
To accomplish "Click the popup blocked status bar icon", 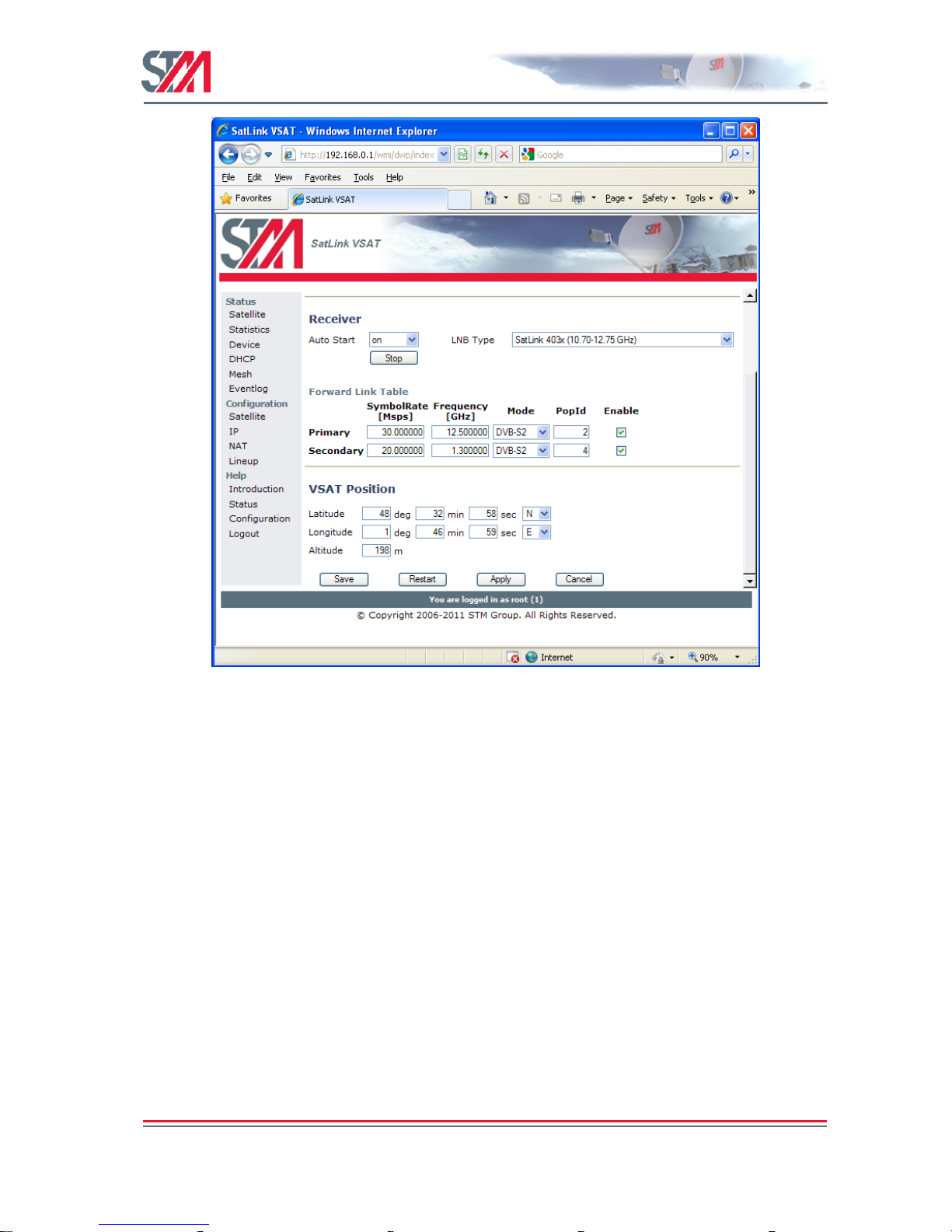I will tap(513, 658).
